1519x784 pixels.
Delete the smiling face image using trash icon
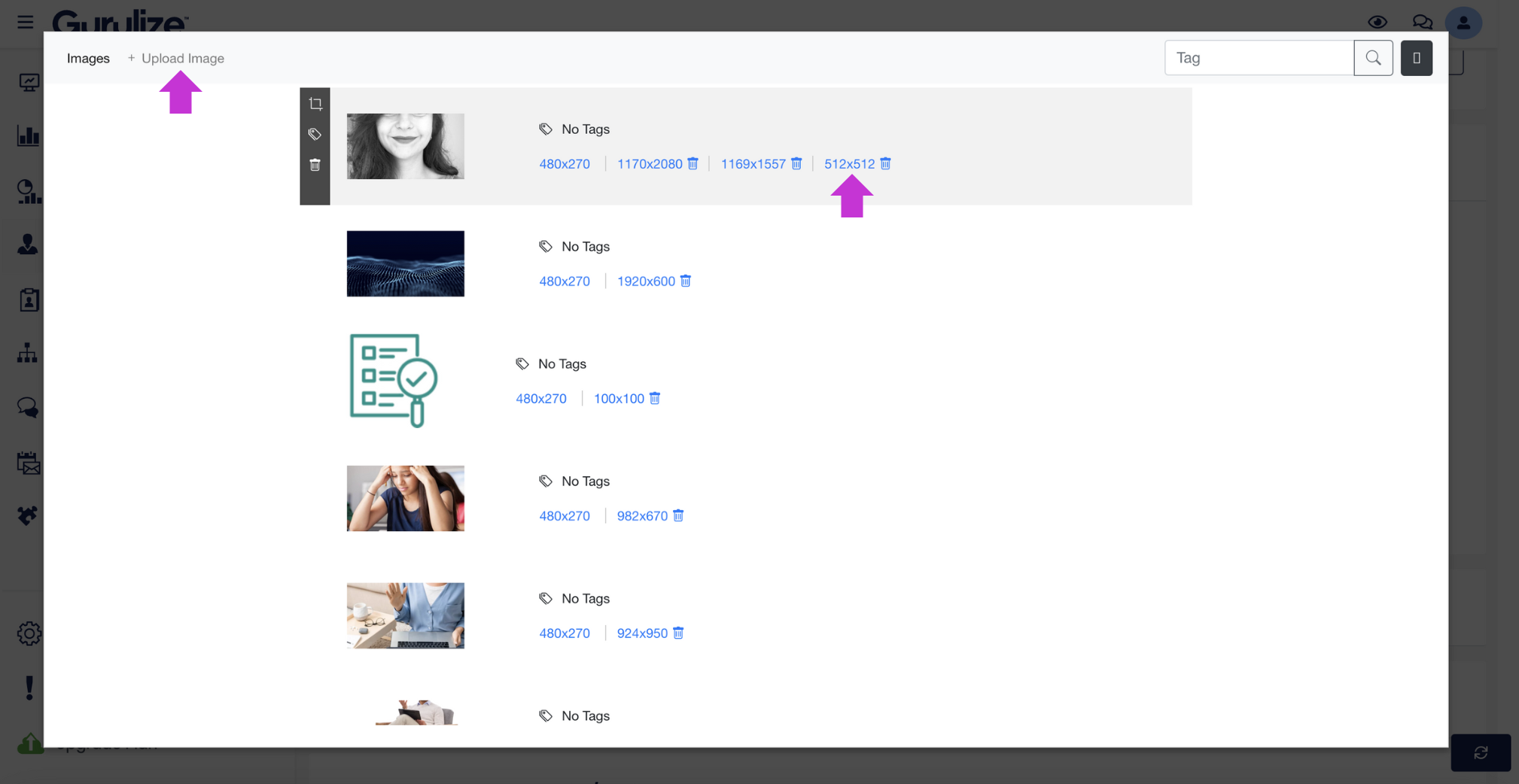pos(315,165)
